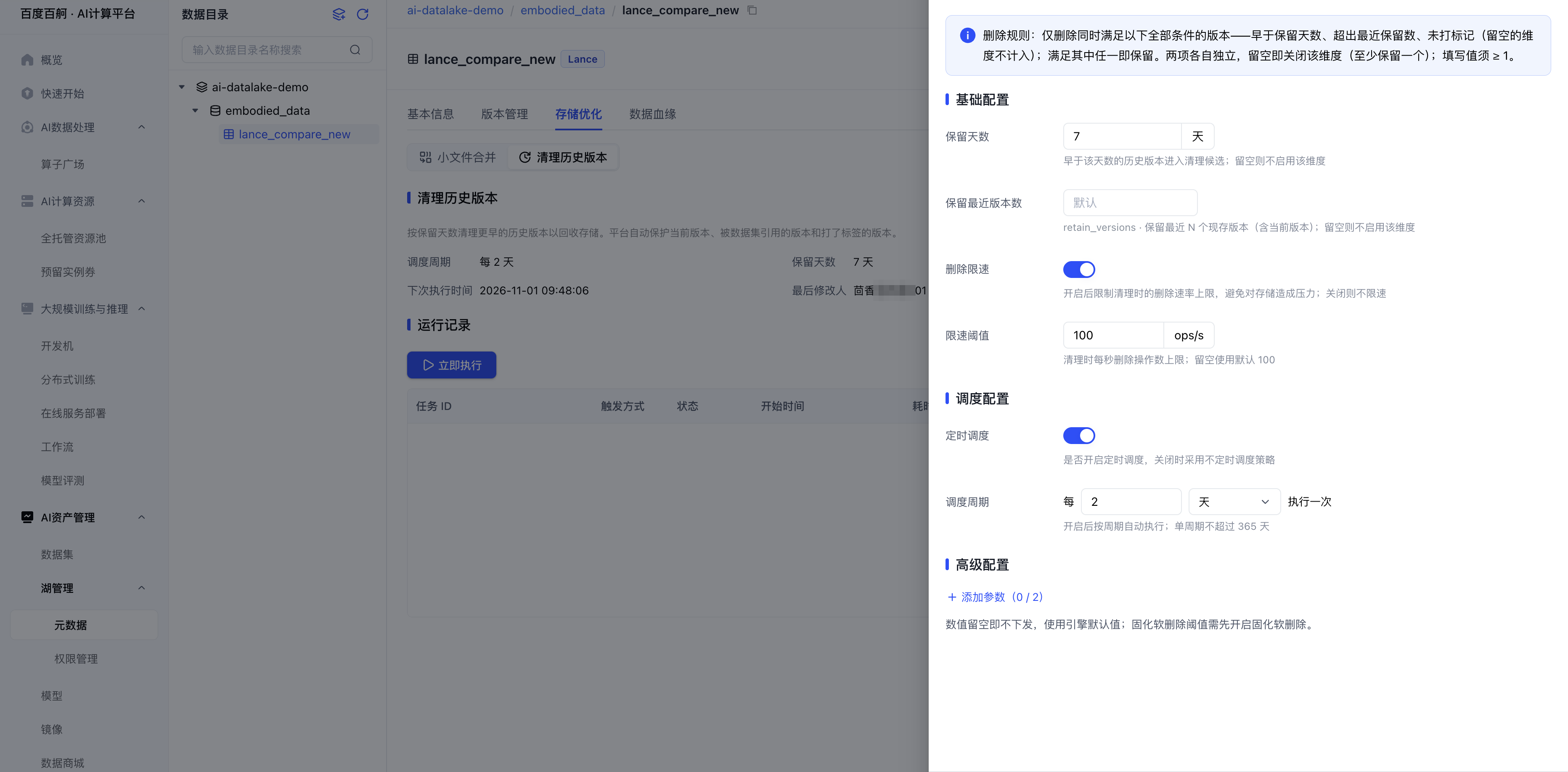The height and width of the screenshot is (772, 1568).
Task: Switch to the 基本信息 tab
Action: pyautogui.click(x=430, y=114)
